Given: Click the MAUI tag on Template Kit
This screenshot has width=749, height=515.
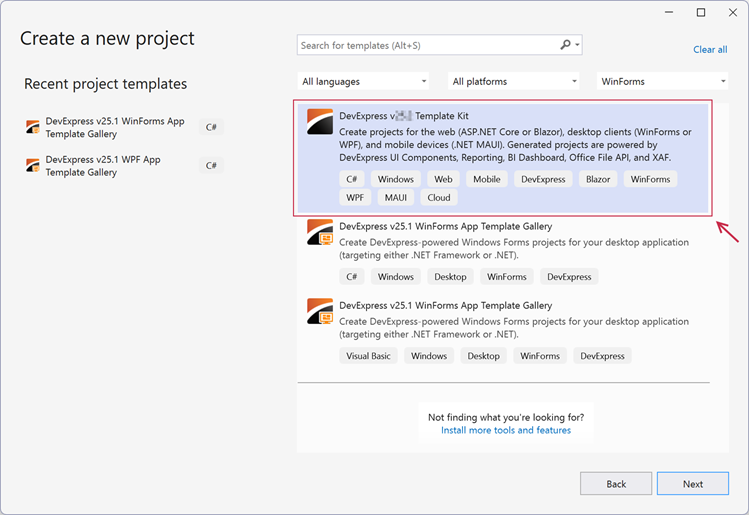Looking at the screenshot, I should tap(396, 197).
